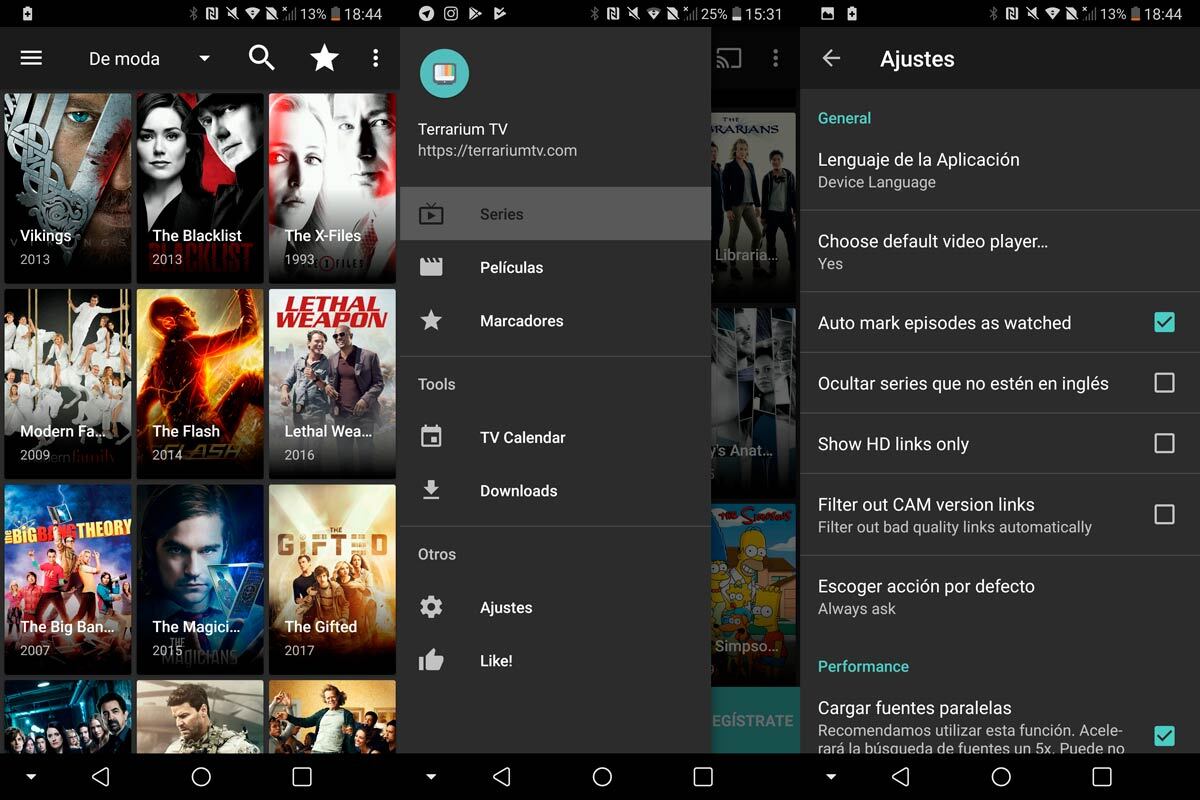
Task: Open the three-dot overflow menu beside the star
Action: pos(375,58)
